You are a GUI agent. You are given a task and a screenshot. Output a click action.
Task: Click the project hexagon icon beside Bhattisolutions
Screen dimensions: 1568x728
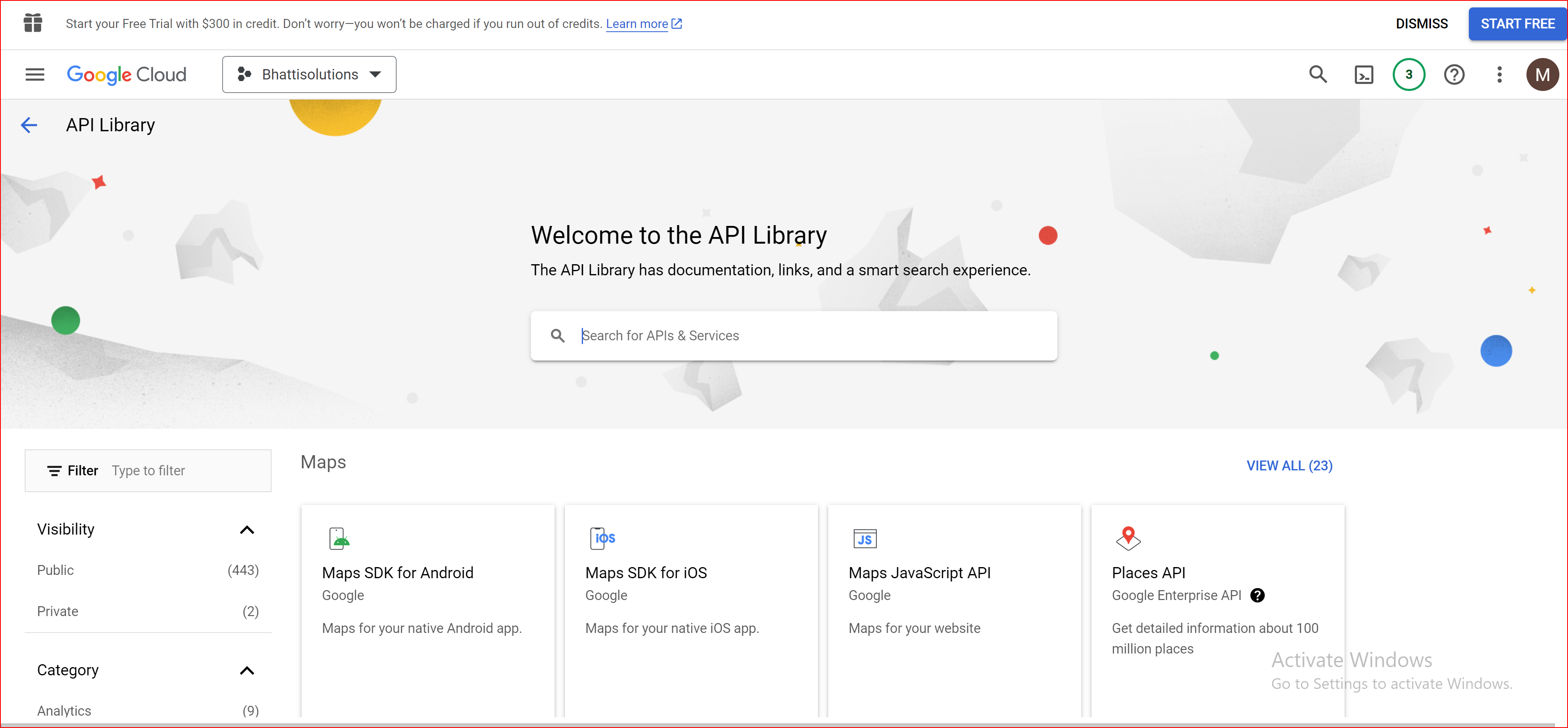click(x=244, y=74)
